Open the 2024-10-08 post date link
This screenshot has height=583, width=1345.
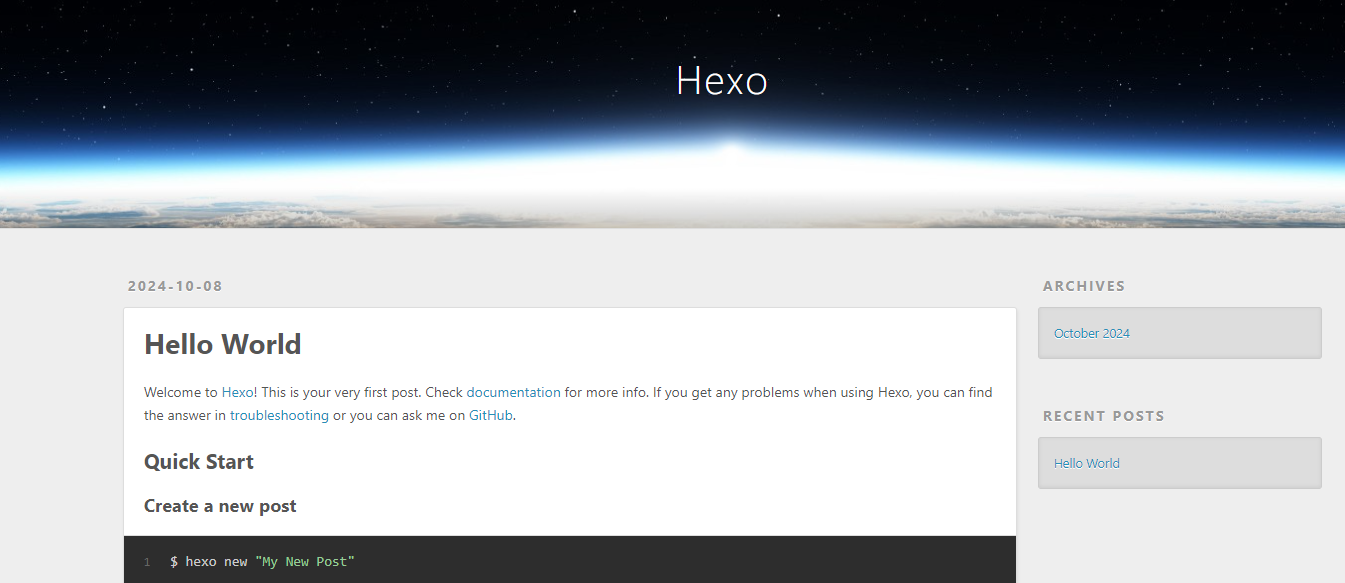click(175, 286)
